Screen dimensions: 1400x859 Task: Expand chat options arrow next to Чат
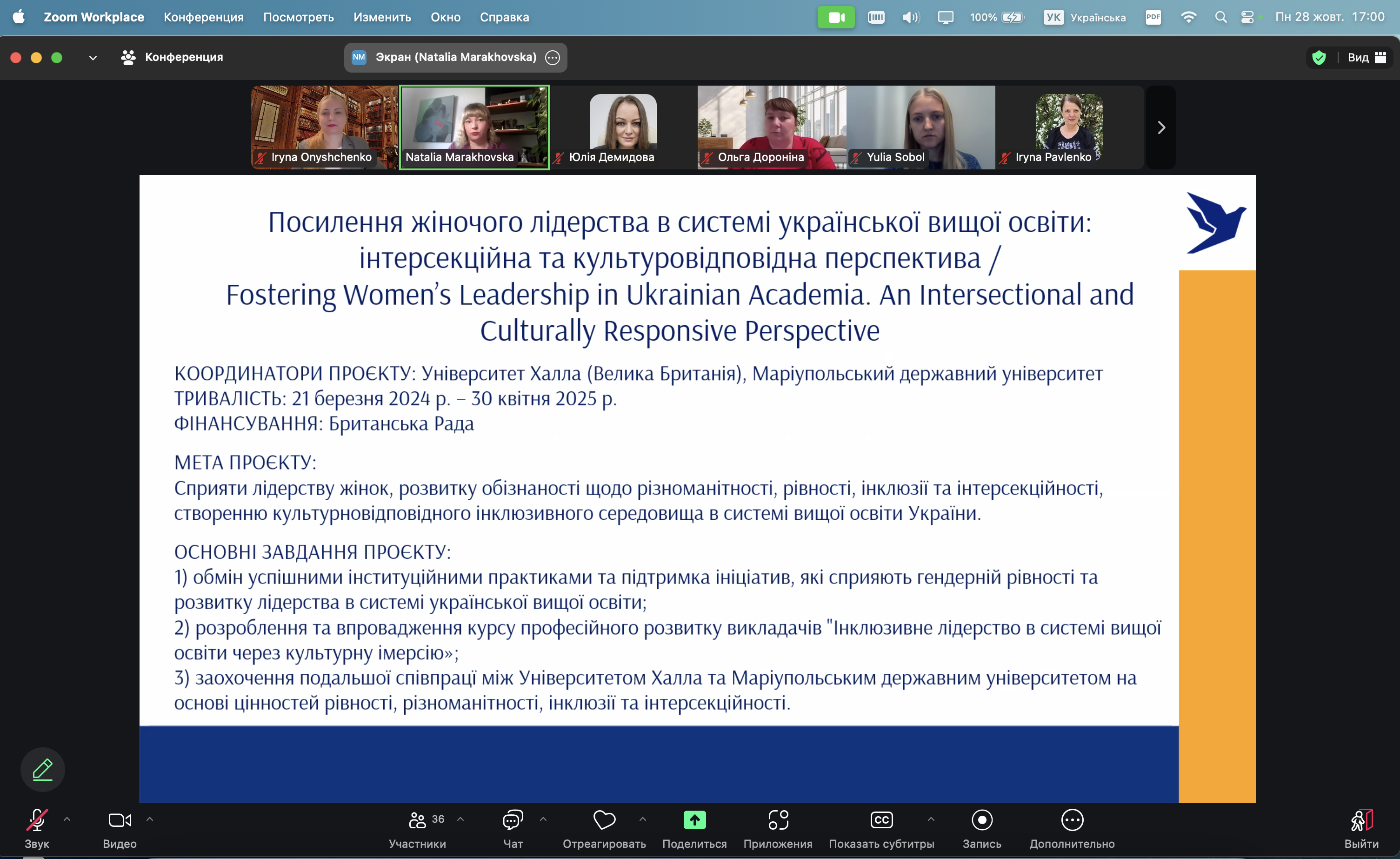(x=543, y=819)
